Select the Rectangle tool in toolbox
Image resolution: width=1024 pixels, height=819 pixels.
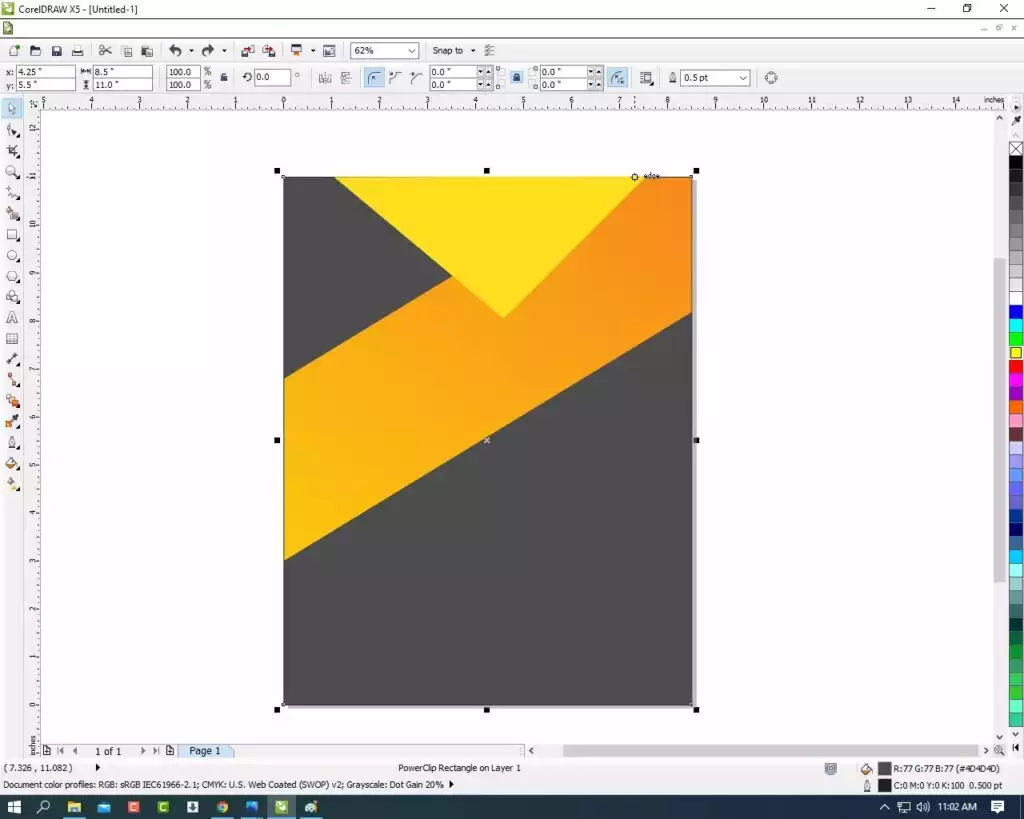click(x=13, y=235)
